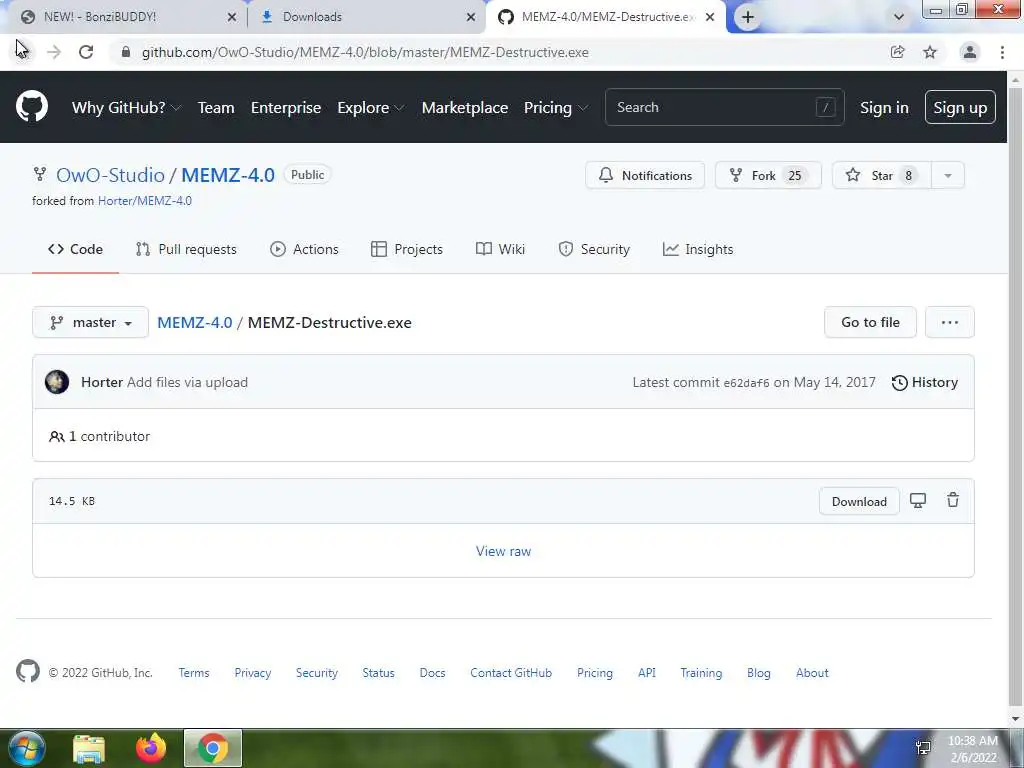The width and height of the screenshot is (1024, 768).
Task: Click the delete file trash icon
Action: [953, 500]
